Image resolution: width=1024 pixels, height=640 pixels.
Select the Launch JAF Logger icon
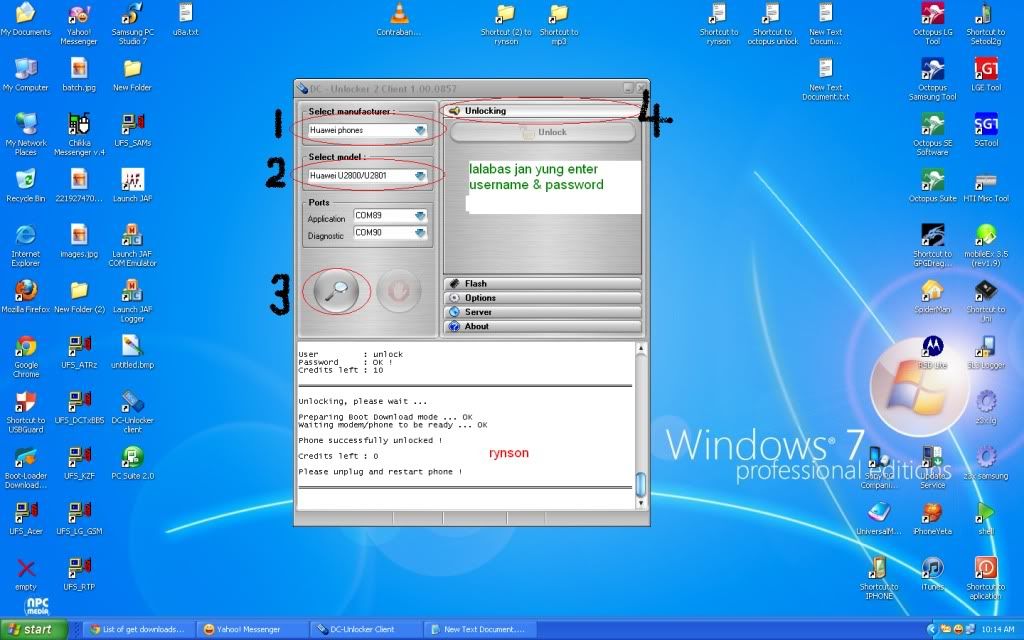click(x=133, y=302)
